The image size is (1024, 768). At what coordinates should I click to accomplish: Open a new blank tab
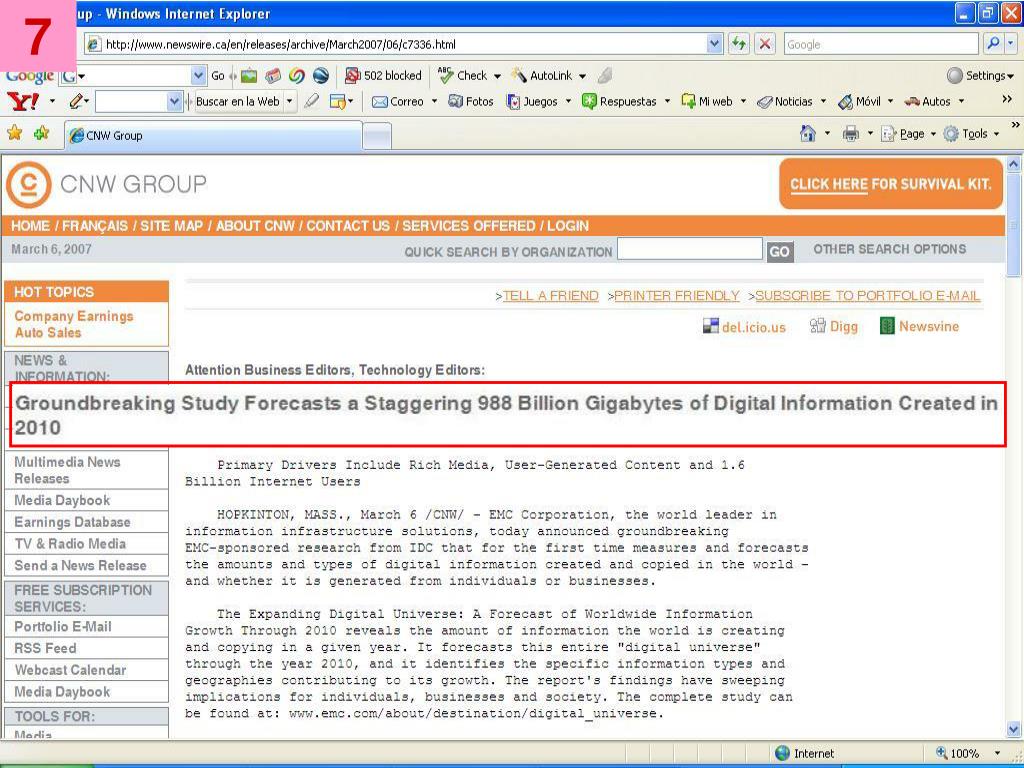point(377,136)
